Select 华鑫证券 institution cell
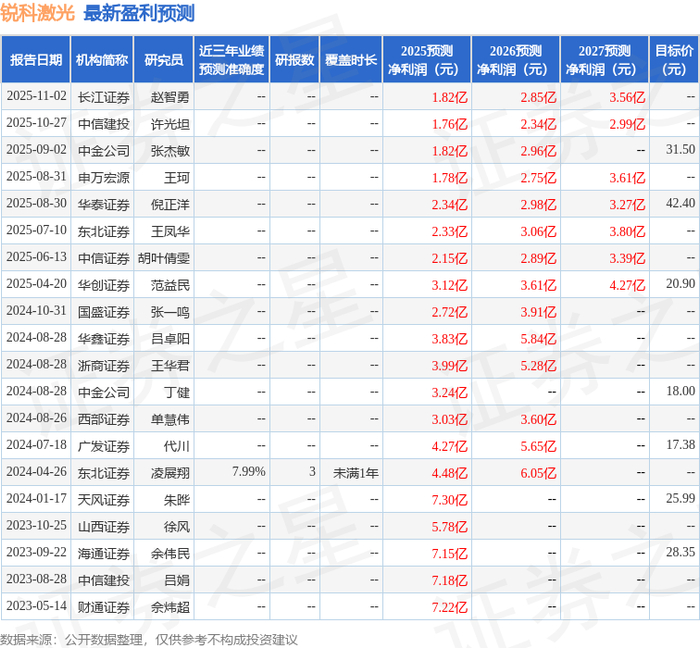700x648 pixels. (x=104, y=339)
